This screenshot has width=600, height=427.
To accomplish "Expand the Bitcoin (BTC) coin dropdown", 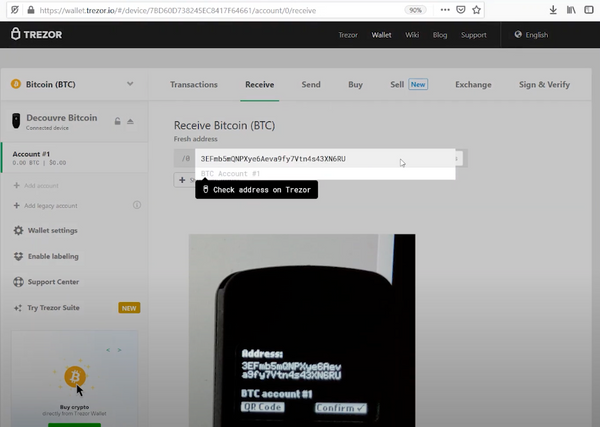I will 130,84.
